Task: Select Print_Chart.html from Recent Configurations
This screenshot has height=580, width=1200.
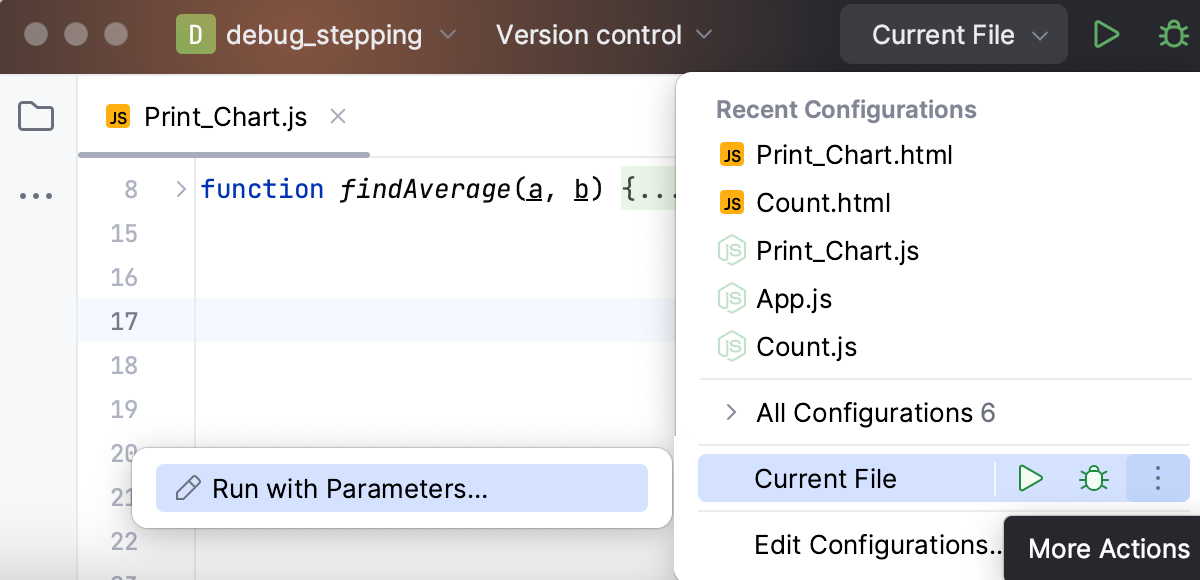Action: tap(854, 155)
